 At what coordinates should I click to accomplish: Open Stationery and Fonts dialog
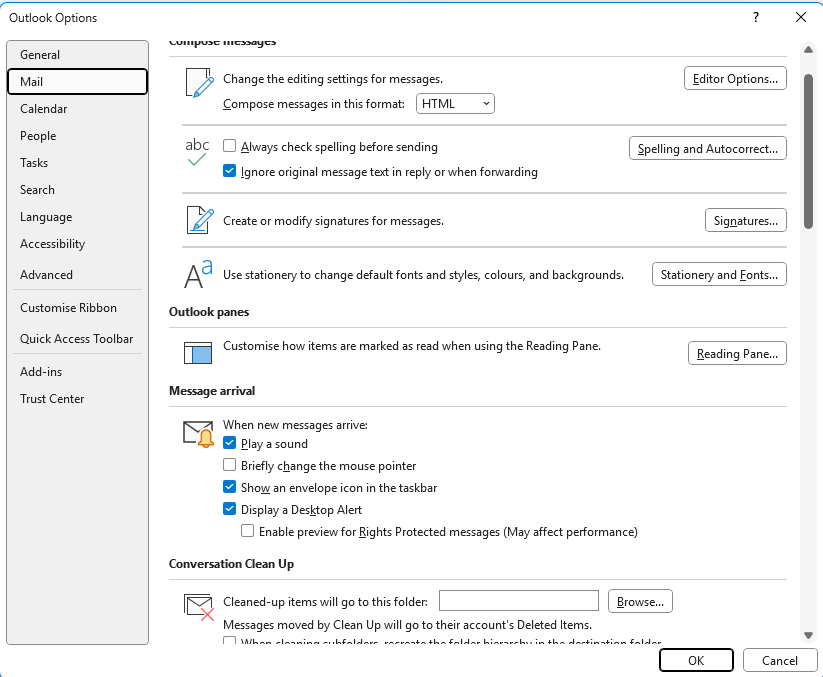(x=719, y=274)
